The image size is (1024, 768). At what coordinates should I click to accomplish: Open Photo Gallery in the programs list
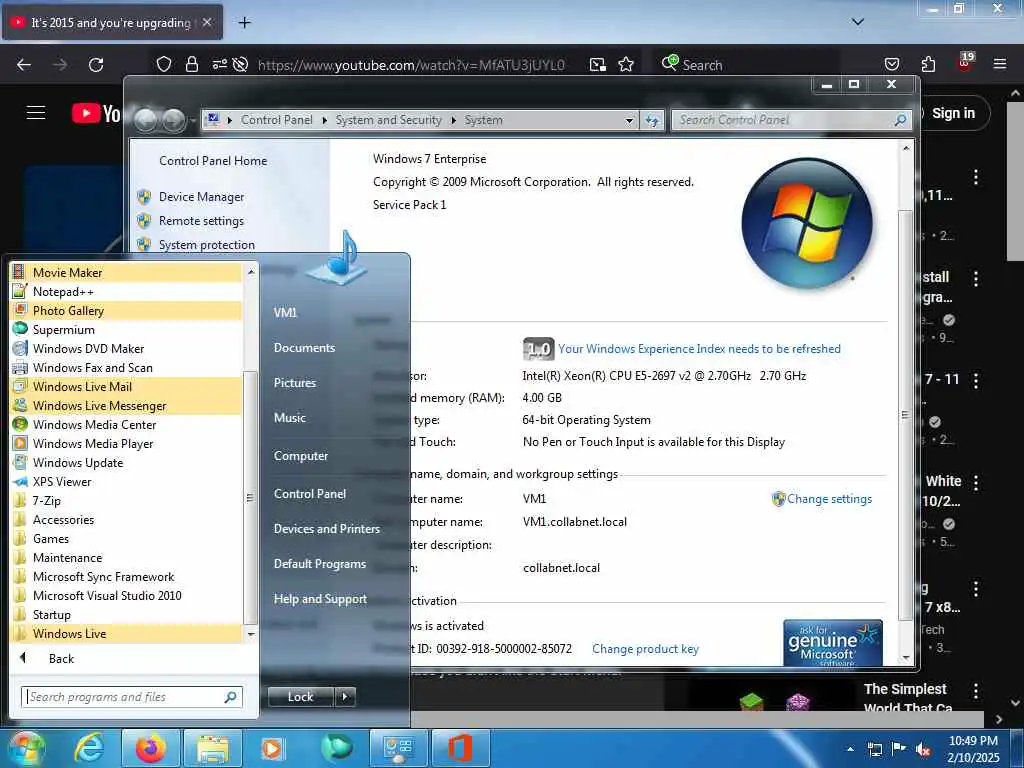[x=126, y=310]
